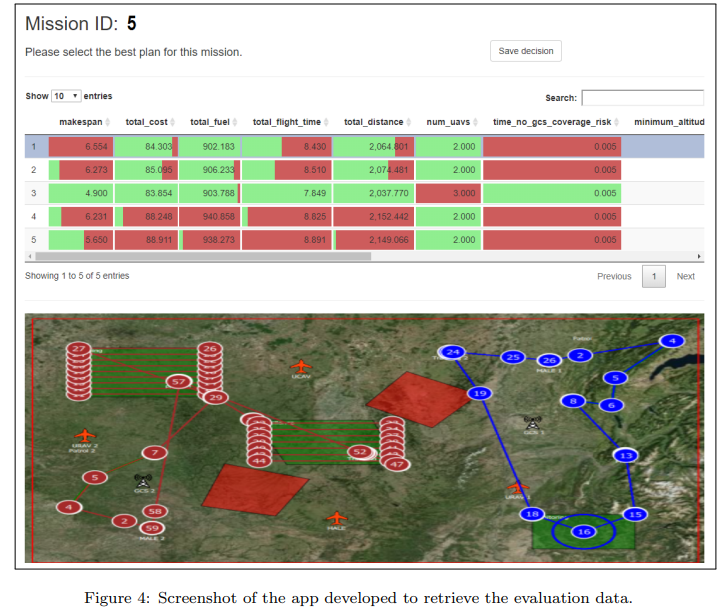Click blue waypoint node 16
This screenshot has height=615, width=726.
point(584,532)
